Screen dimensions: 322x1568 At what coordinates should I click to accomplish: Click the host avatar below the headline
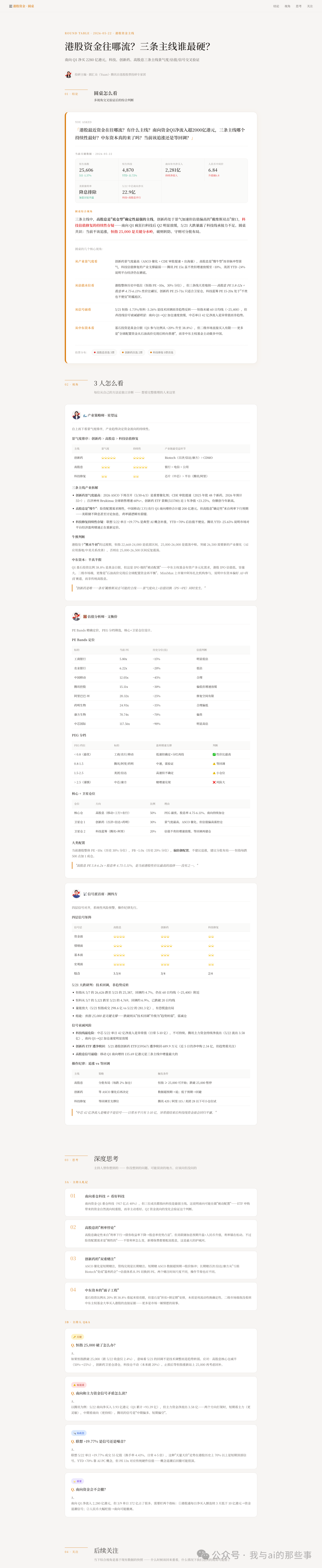(68, 74)
